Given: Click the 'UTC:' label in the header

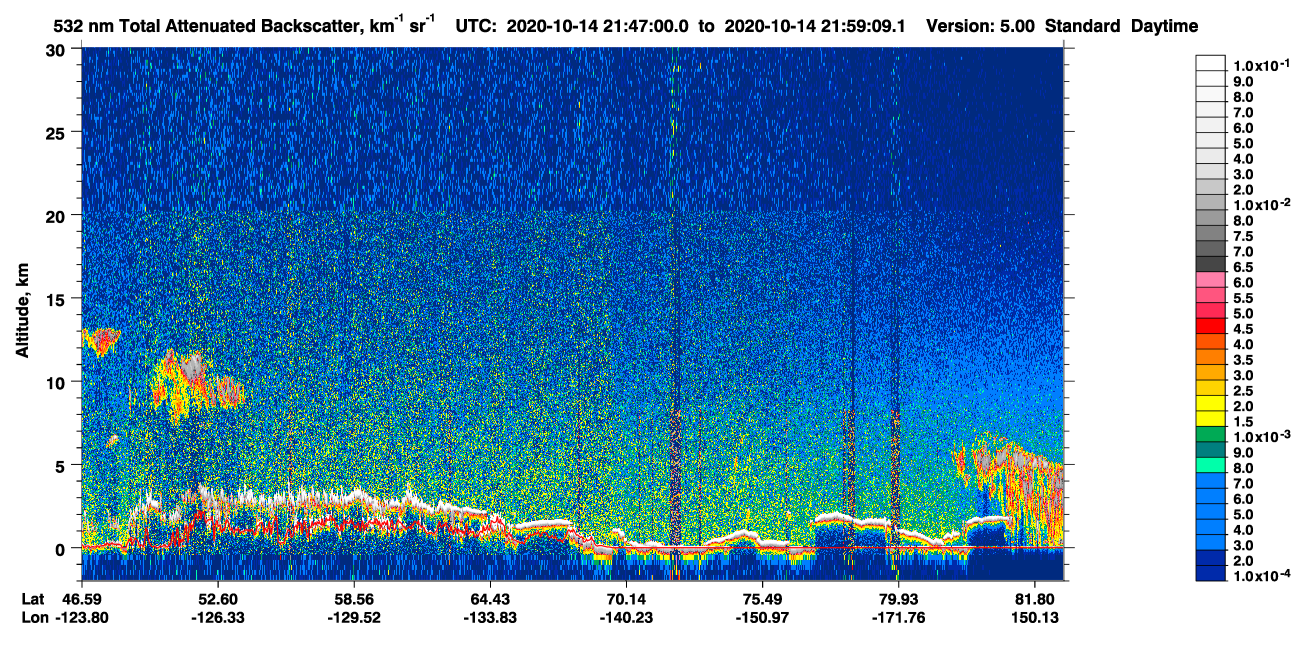Looking at the screenshot, I should [477, 27].
